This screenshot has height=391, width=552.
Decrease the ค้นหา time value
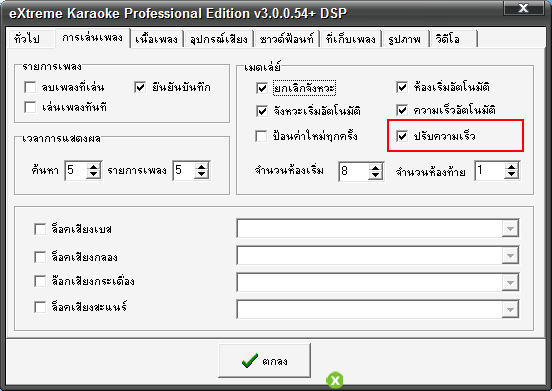click(94, 175)
